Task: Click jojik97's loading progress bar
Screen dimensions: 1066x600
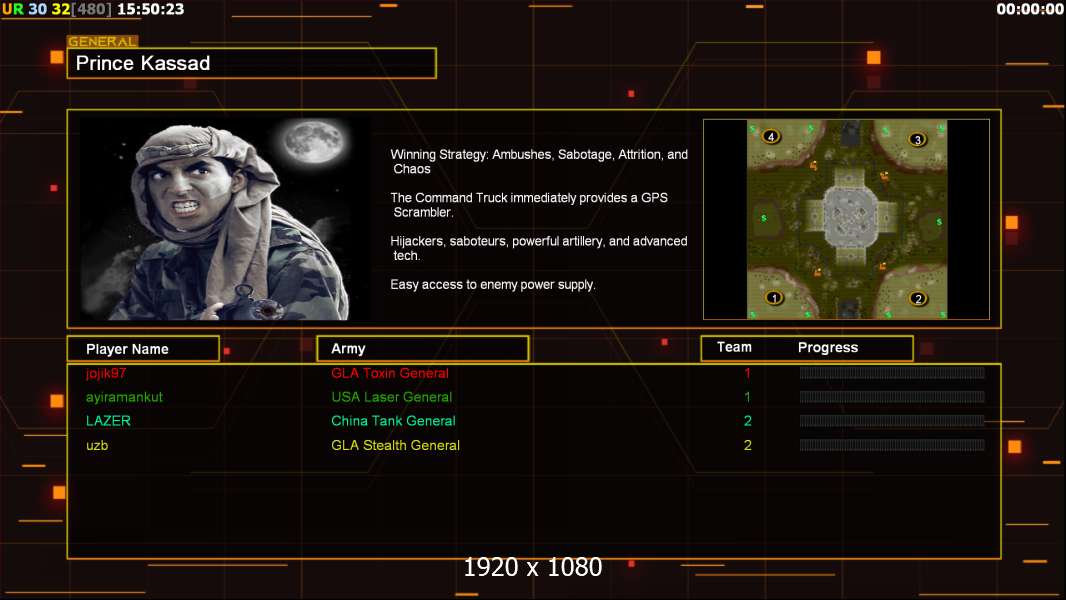Action: point(892,372)
